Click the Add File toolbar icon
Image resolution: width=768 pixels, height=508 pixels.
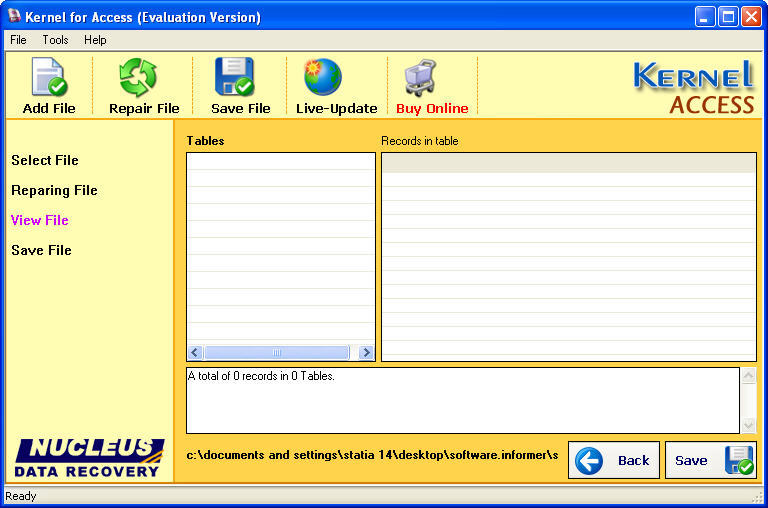(x=49, y=77)
